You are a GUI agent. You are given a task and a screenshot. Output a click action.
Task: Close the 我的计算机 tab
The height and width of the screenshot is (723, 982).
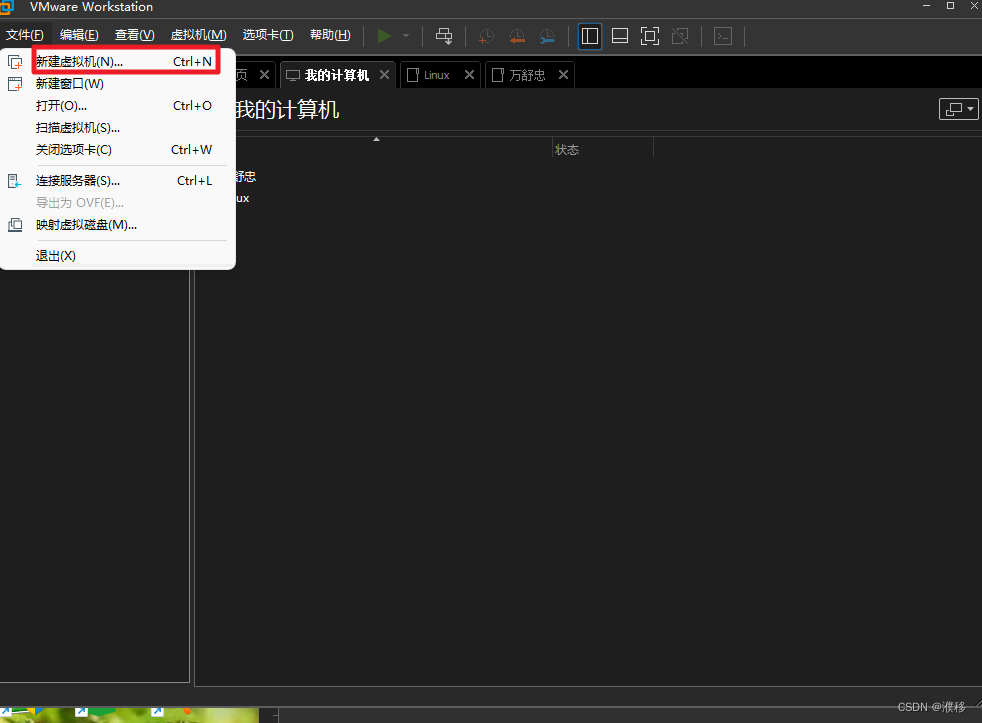tap(385, 75)
